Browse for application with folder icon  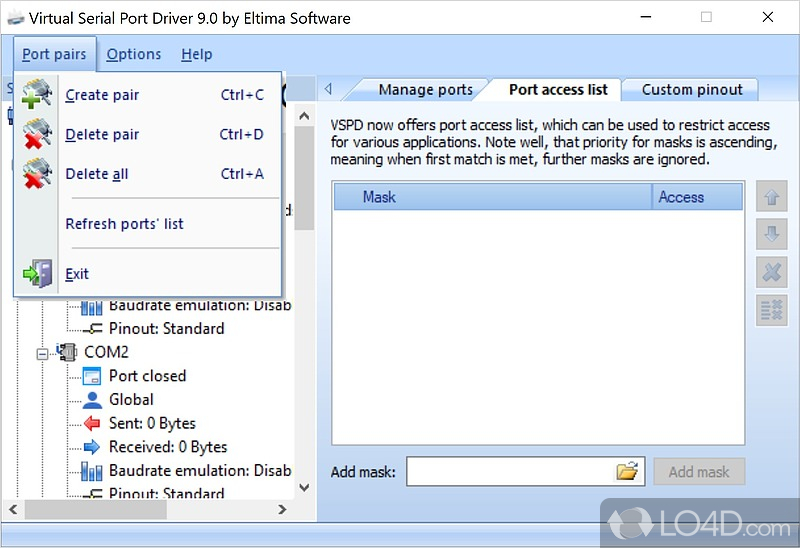point(626,472)
